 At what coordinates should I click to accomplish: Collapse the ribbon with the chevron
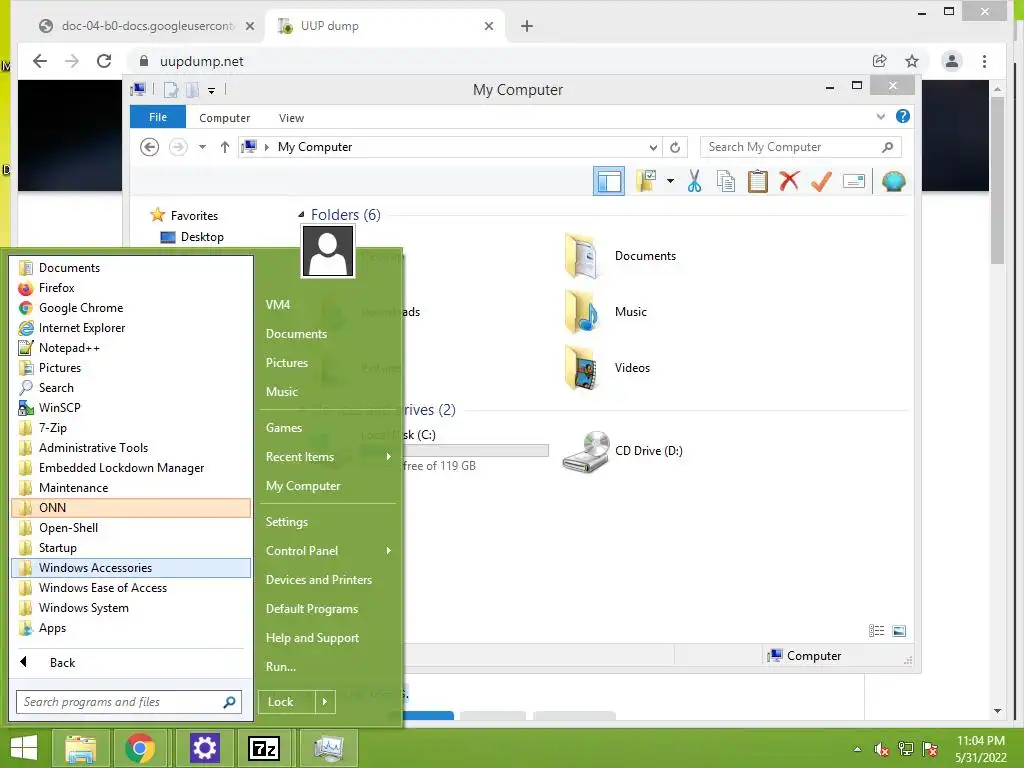coord(880,117)
